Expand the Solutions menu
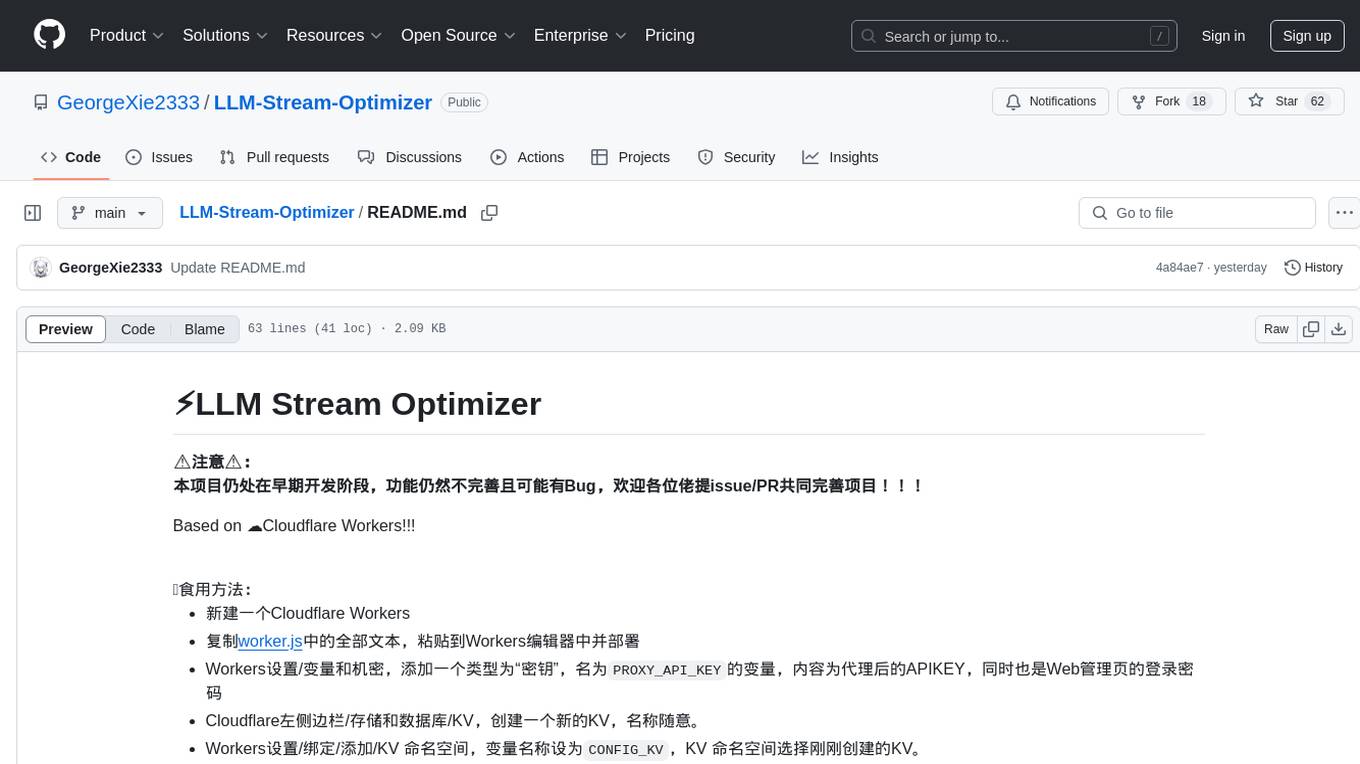This screenshot has width=1360, height=764. click(225, 35)
